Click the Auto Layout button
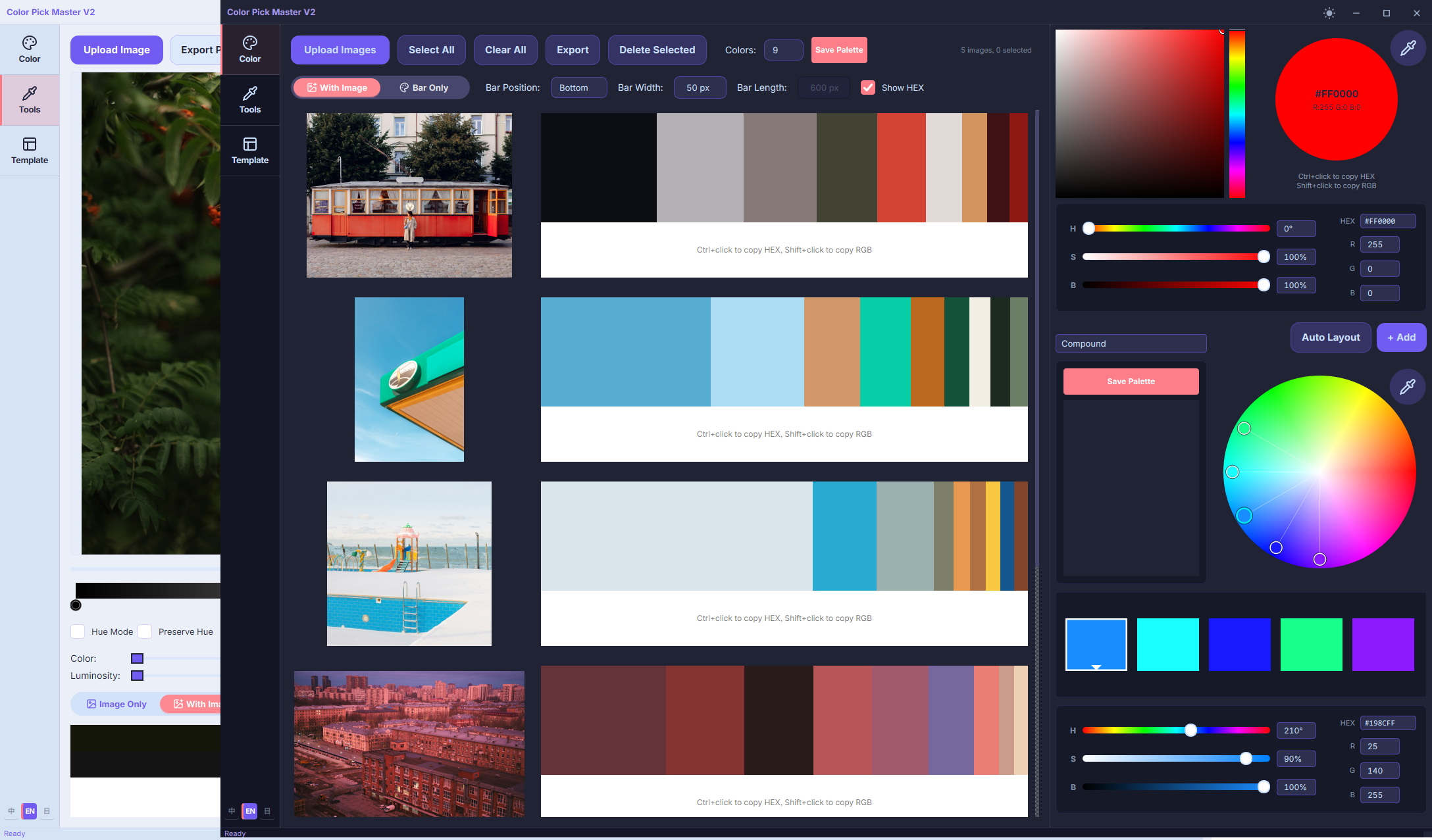The image size is (1432, 840). pos(1330,337)
